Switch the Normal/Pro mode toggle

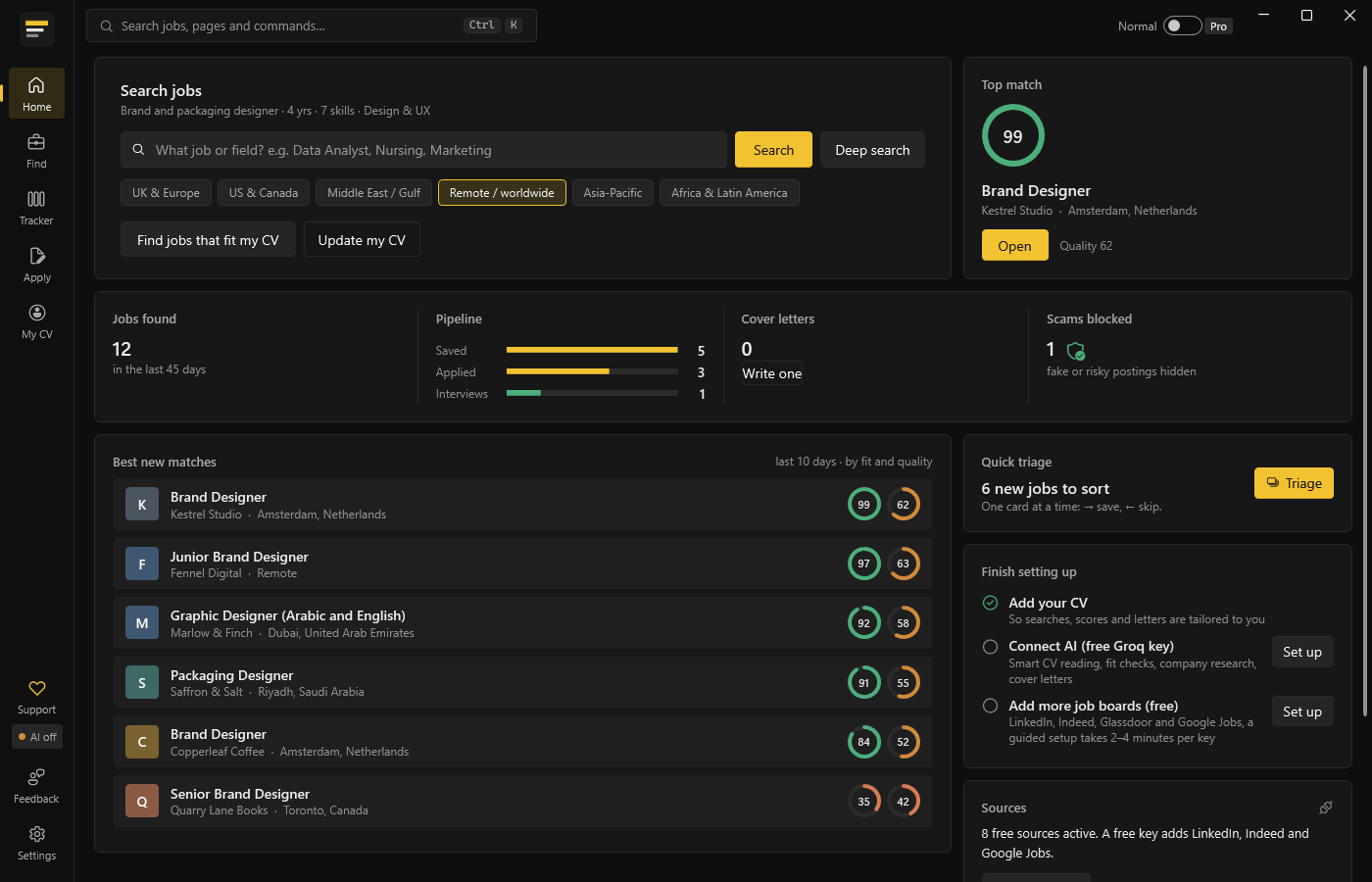tap(1182, 25)
